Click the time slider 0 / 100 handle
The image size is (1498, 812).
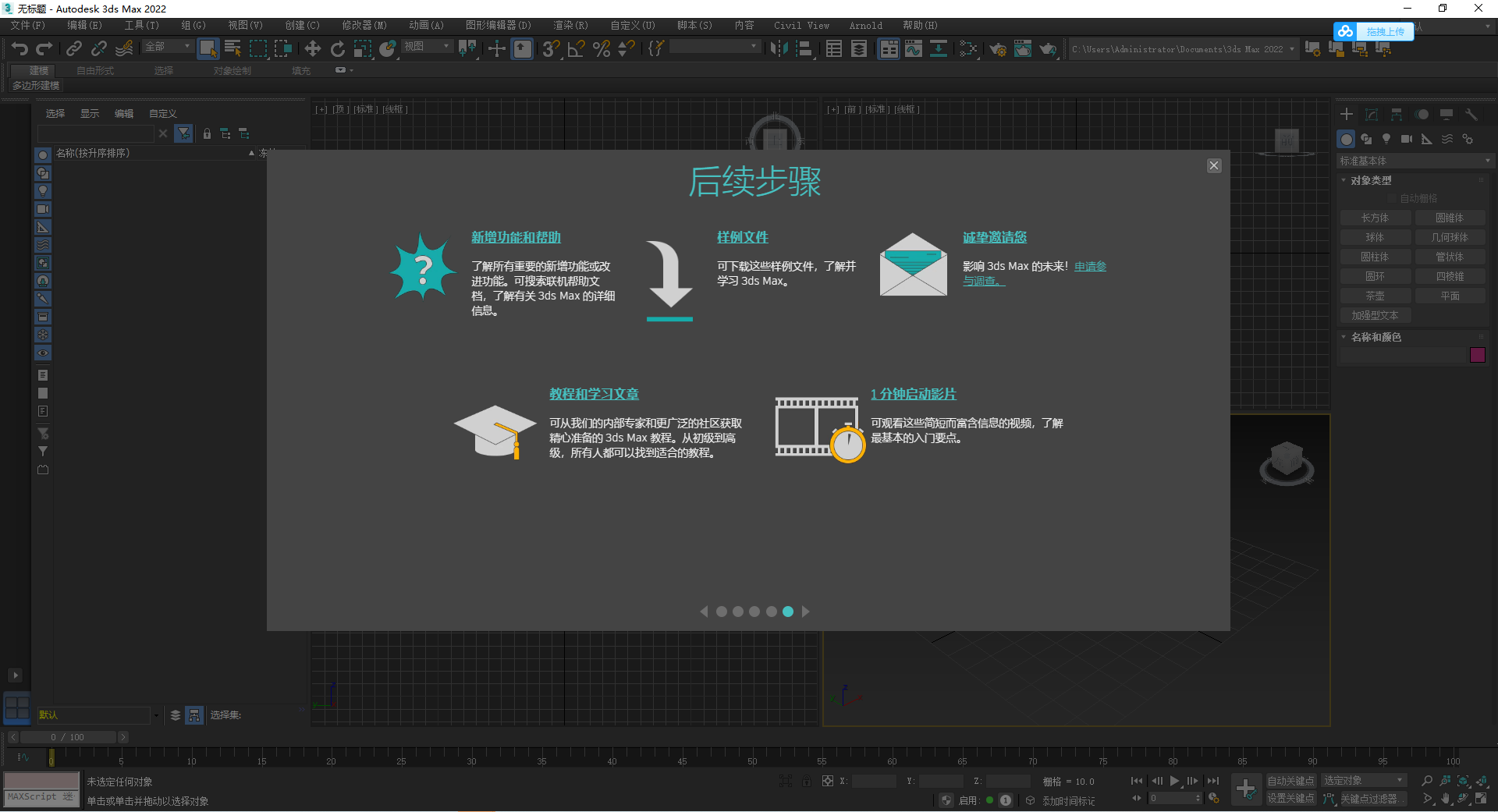tap(68, 737)
